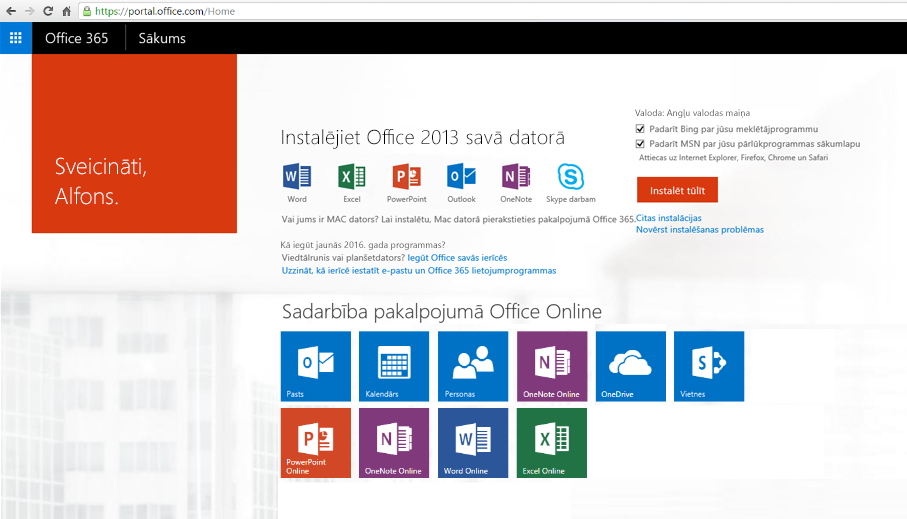
Task: Launch the Word Online tile
Action: 473,443
